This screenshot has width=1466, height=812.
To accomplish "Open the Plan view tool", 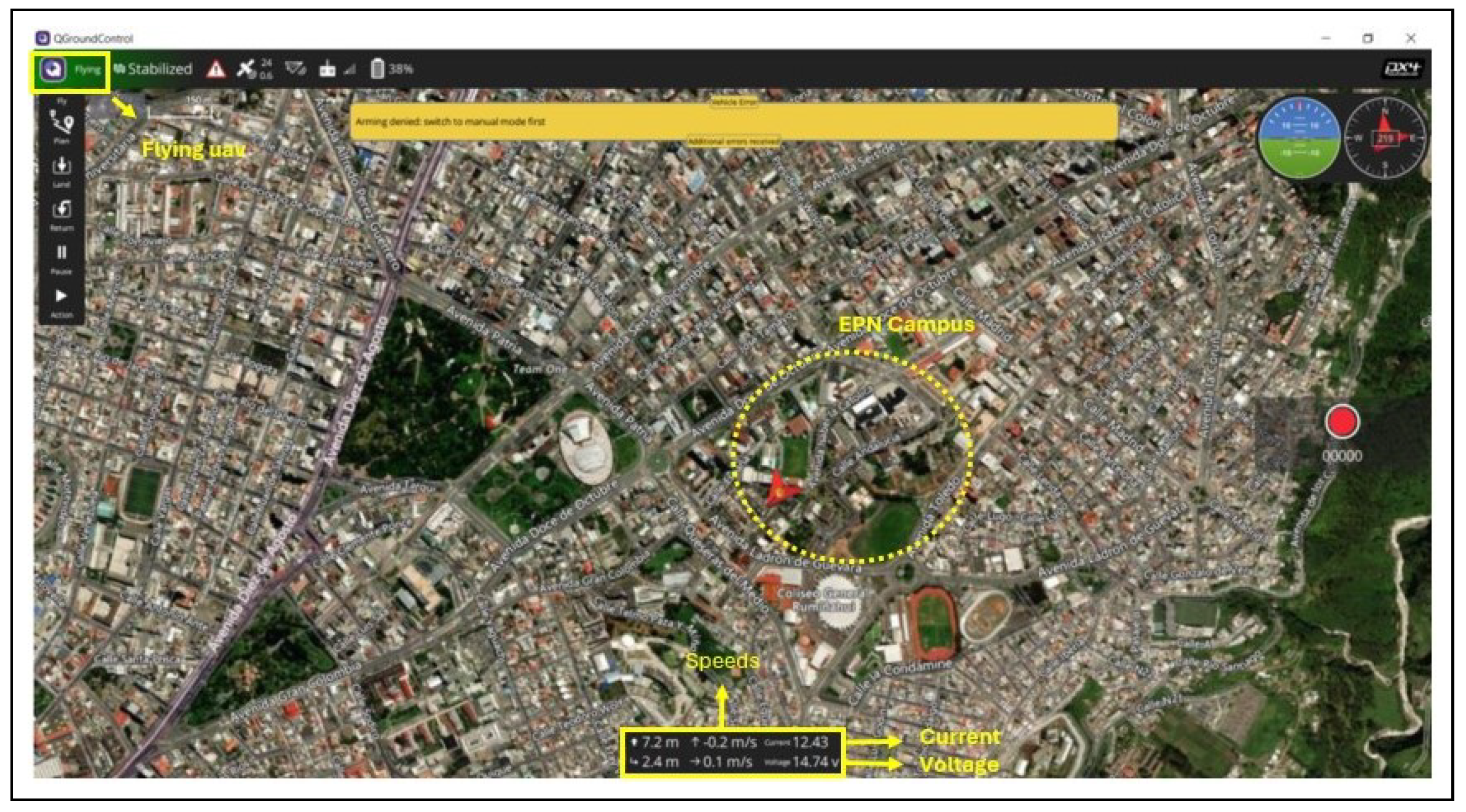I will coord(61,125).
